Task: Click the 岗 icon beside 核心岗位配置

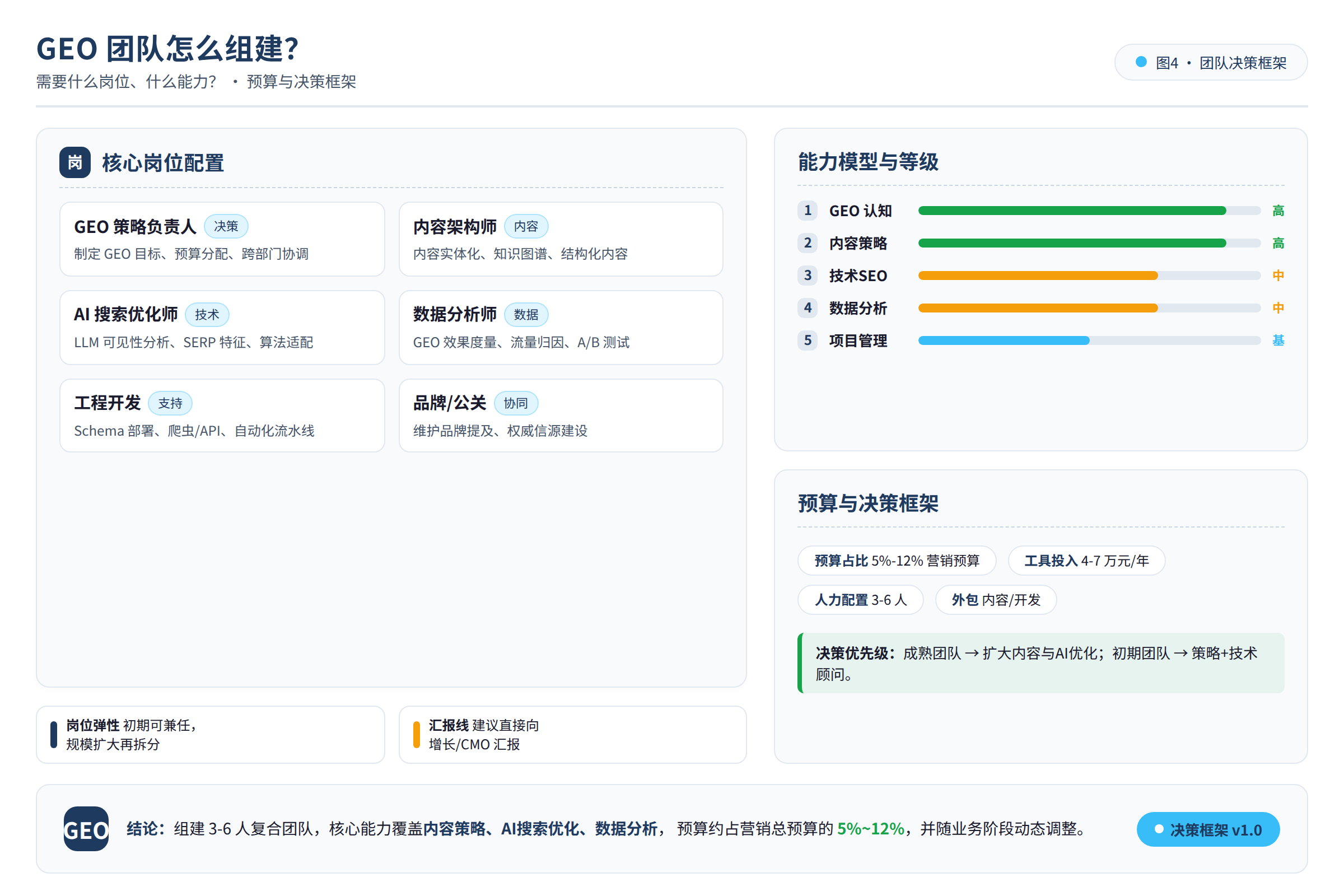Action: click(x=75, y=162)
